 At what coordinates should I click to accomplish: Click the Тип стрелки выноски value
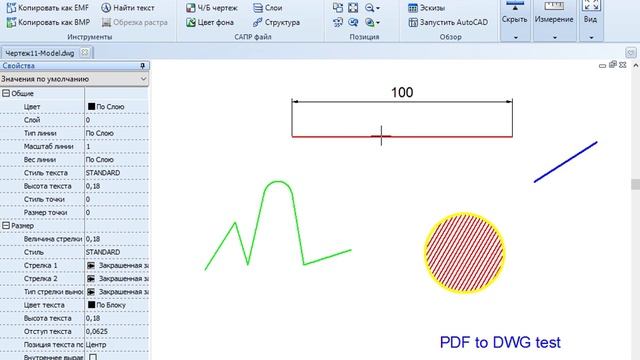coord(117,292)
